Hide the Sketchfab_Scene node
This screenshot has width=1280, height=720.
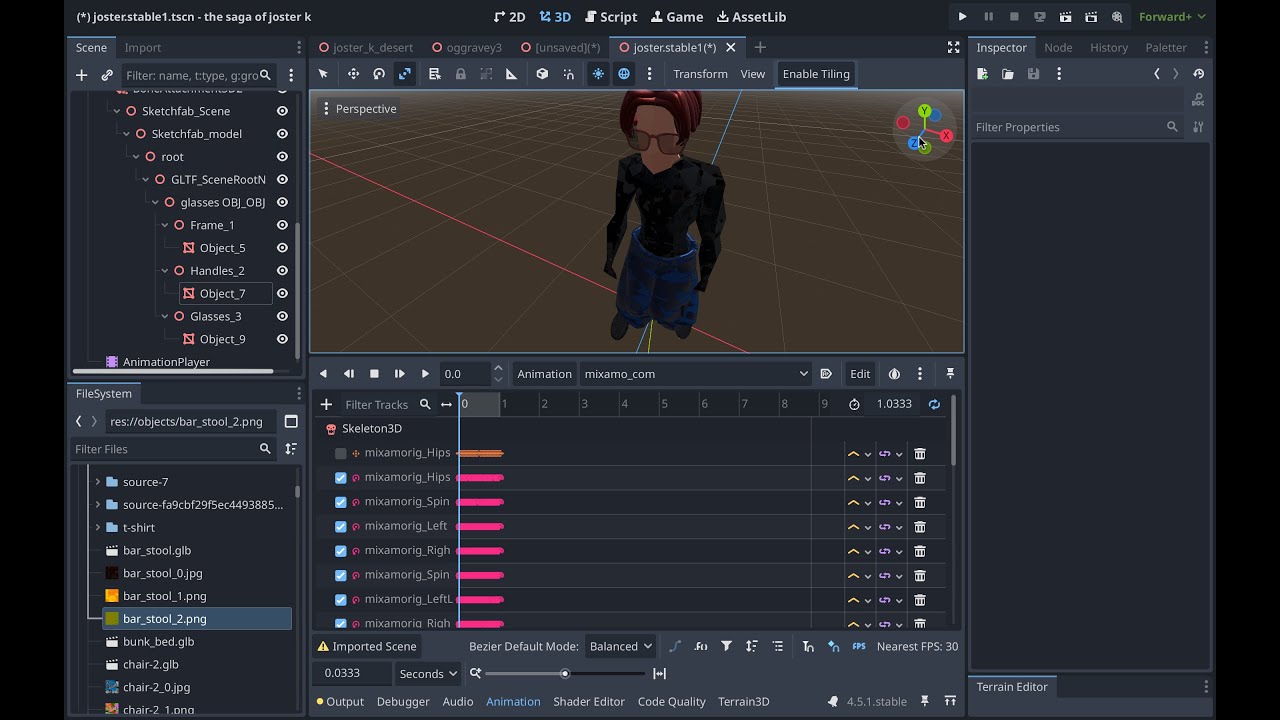point(282,111)
